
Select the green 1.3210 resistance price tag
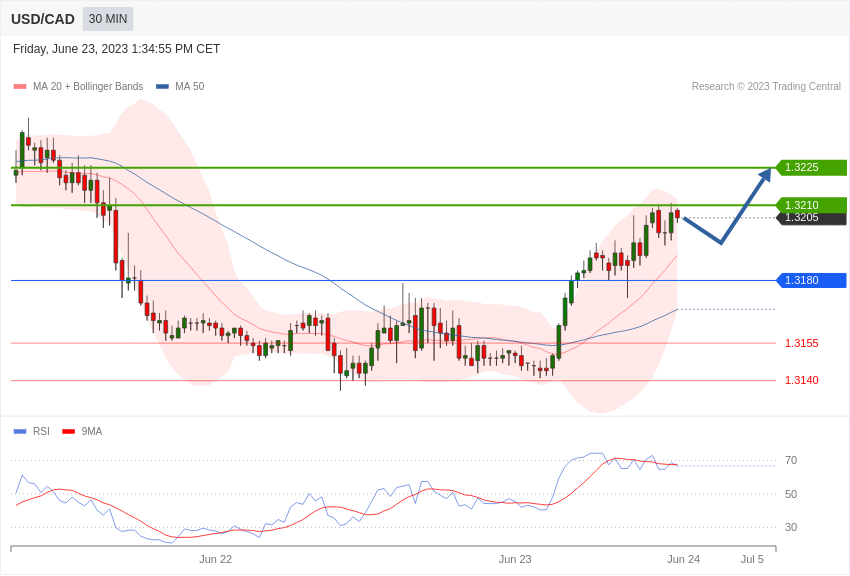(x=811, y=204)
